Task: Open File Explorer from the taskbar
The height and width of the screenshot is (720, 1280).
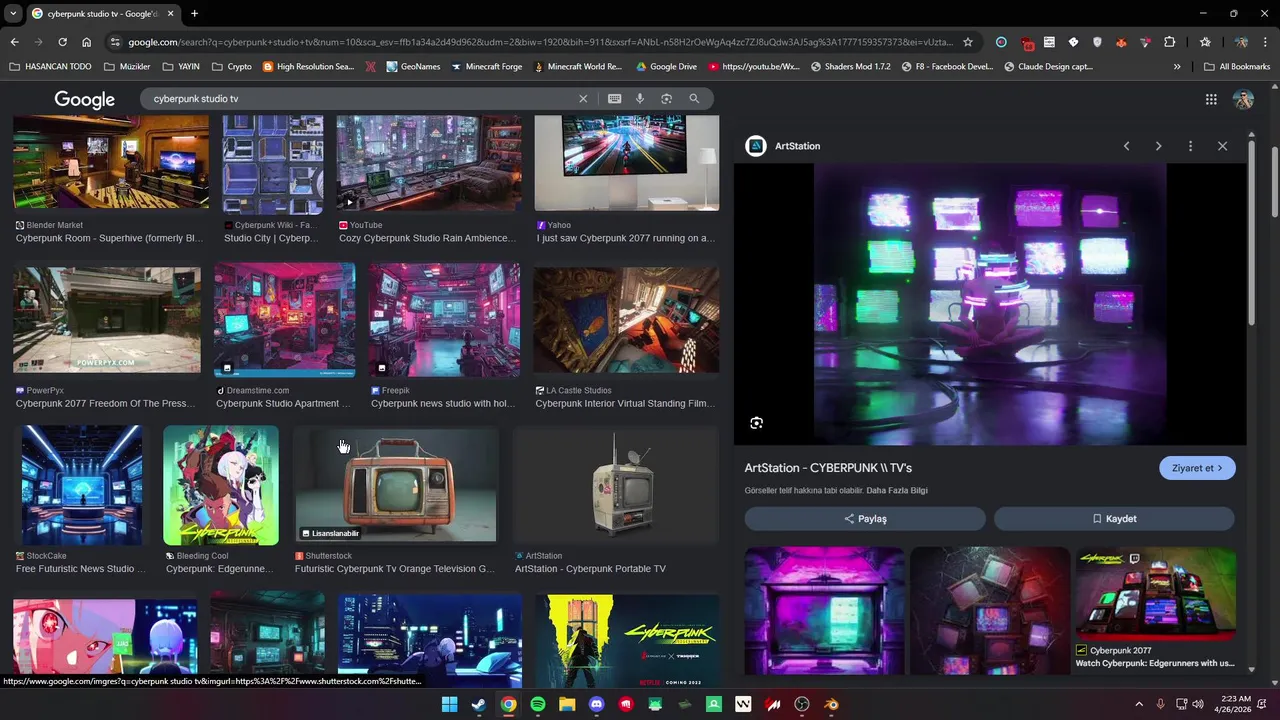Action: 567,704
